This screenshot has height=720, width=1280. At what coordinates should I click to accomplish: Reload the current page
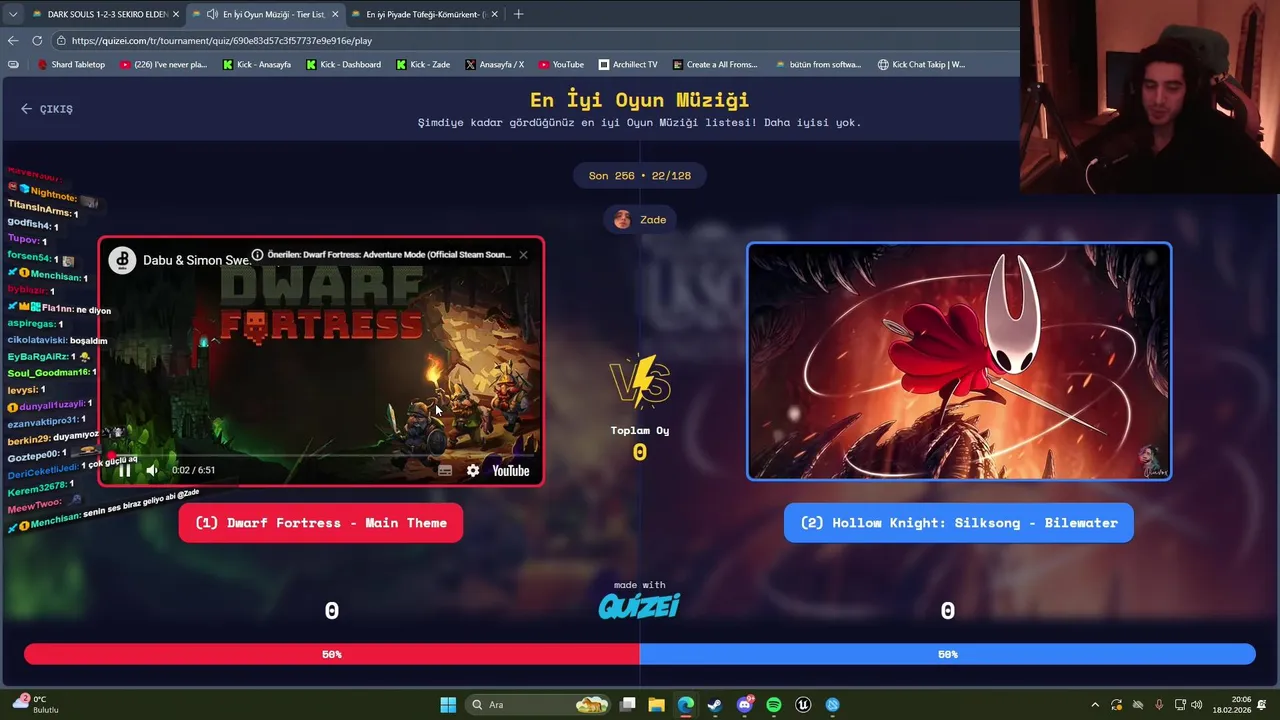tap(37, 41)
